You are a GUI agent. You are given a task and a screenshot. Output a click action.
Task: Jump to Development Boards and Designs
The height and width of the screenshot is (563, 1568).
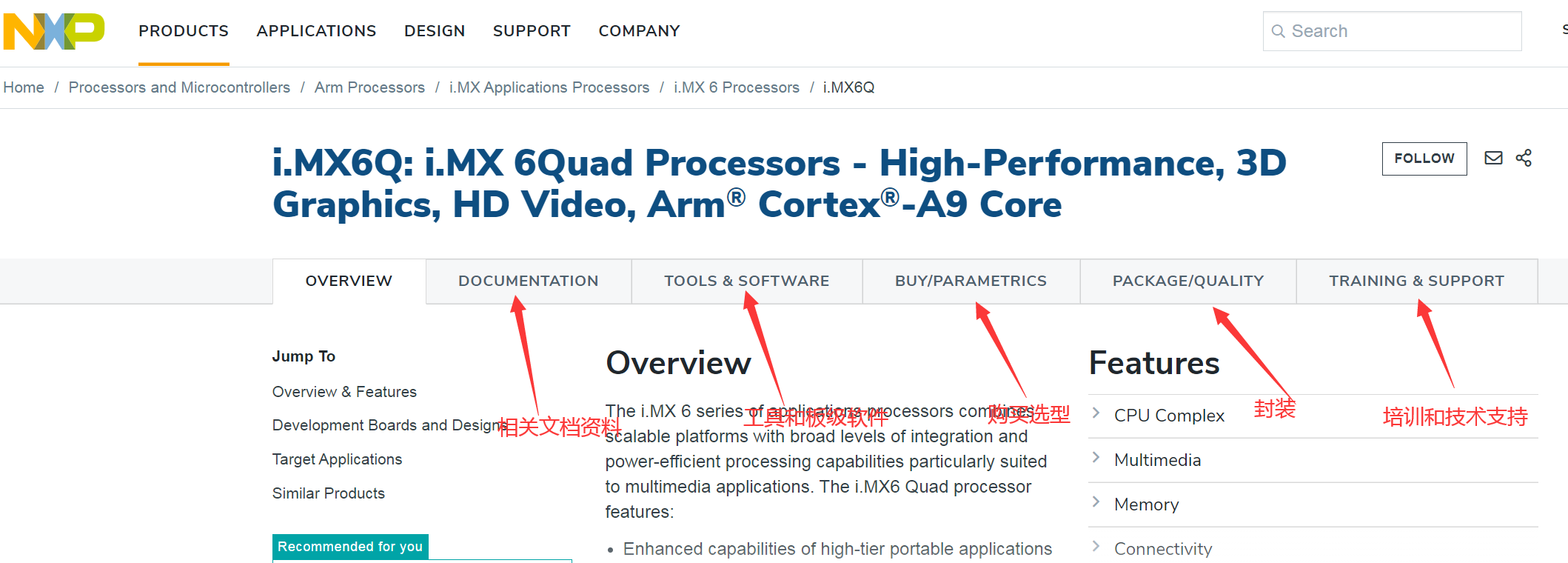point(389,425)
